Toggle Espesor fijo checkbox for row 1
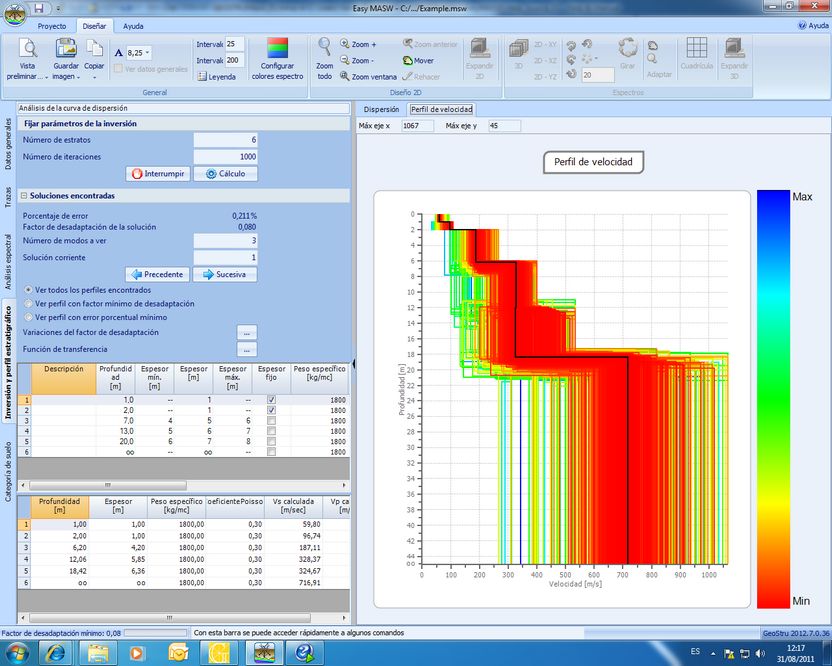 [x=271, y=400]
